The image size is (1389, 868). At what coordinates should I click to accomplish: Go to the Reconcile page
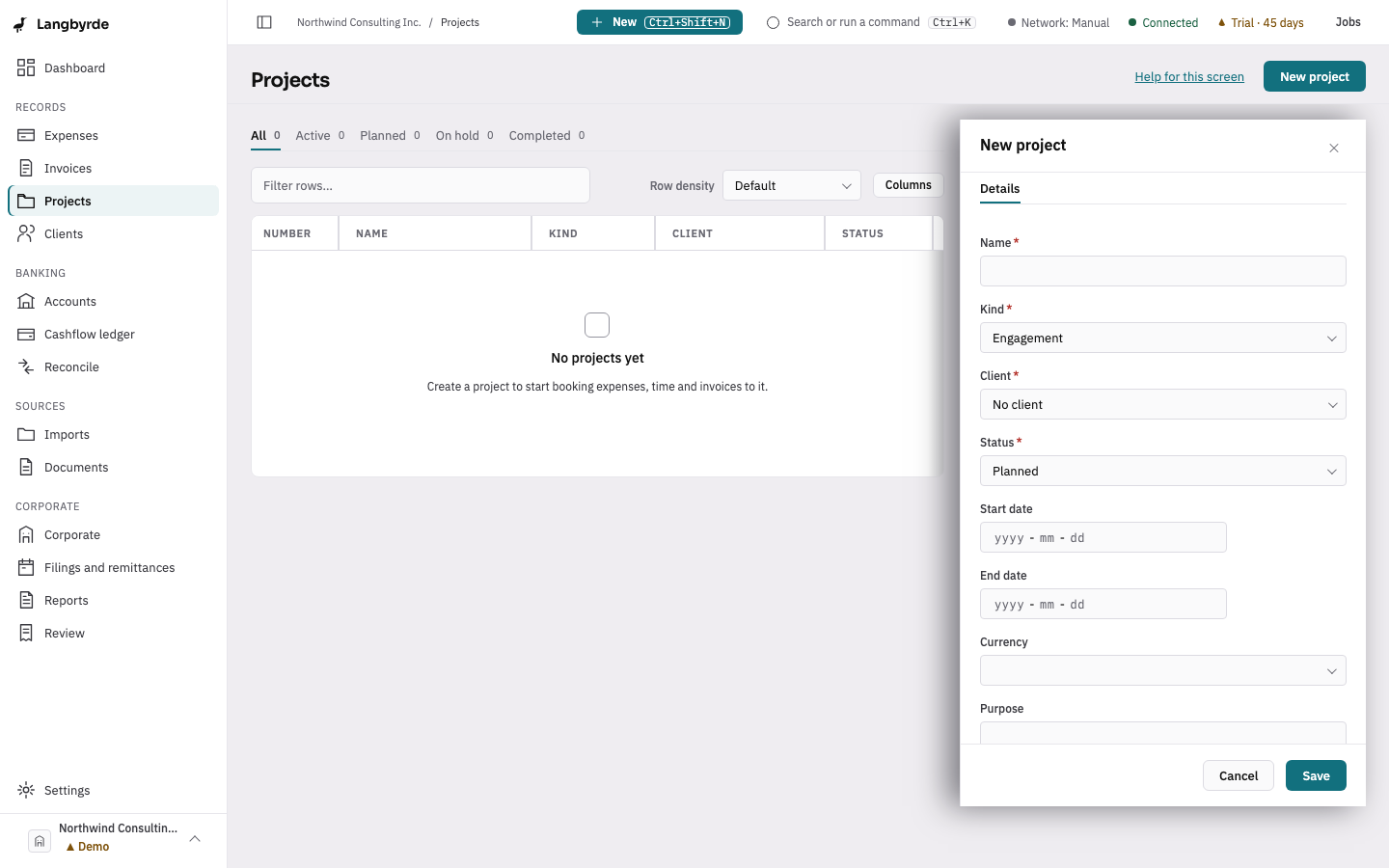(x=113, y=366)
